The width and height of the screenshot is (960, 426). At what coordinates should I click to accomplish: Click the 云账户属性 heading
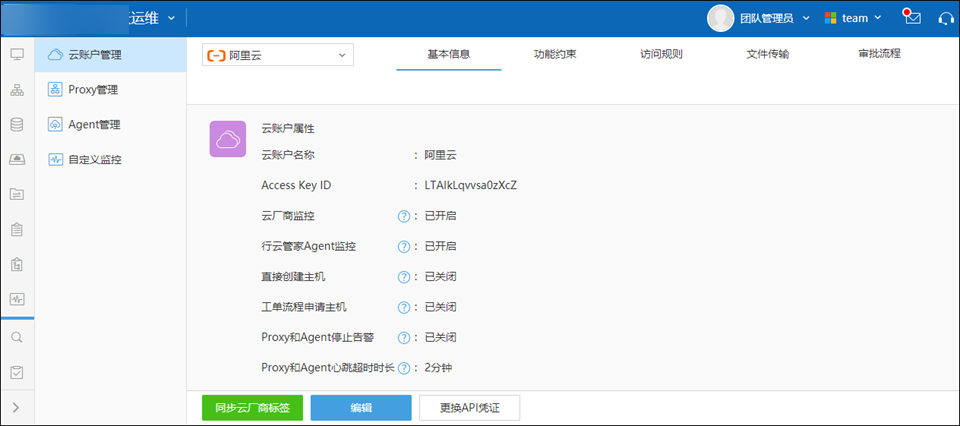pos(288,129)
